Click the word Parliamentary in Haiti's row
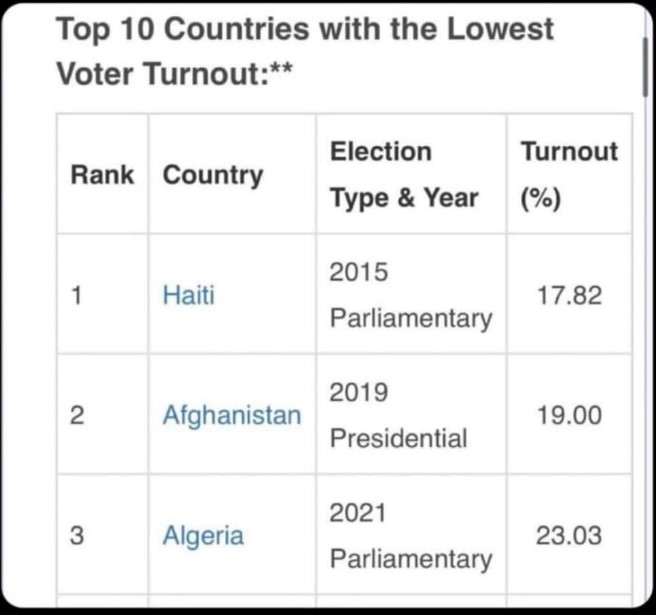This screenshot has height=615, width=656. (x=410, y=319)
